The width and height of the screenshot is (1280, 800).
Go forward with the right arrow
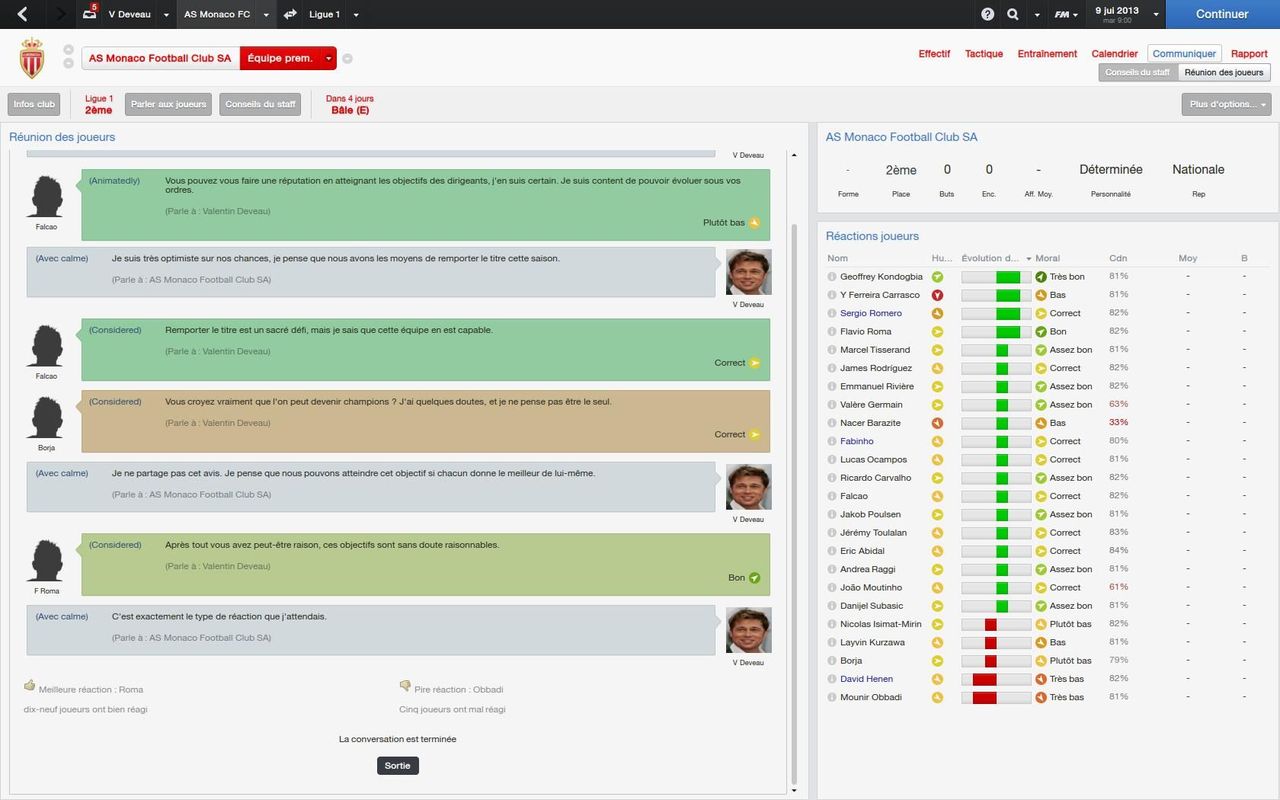(x=61, y=14)
